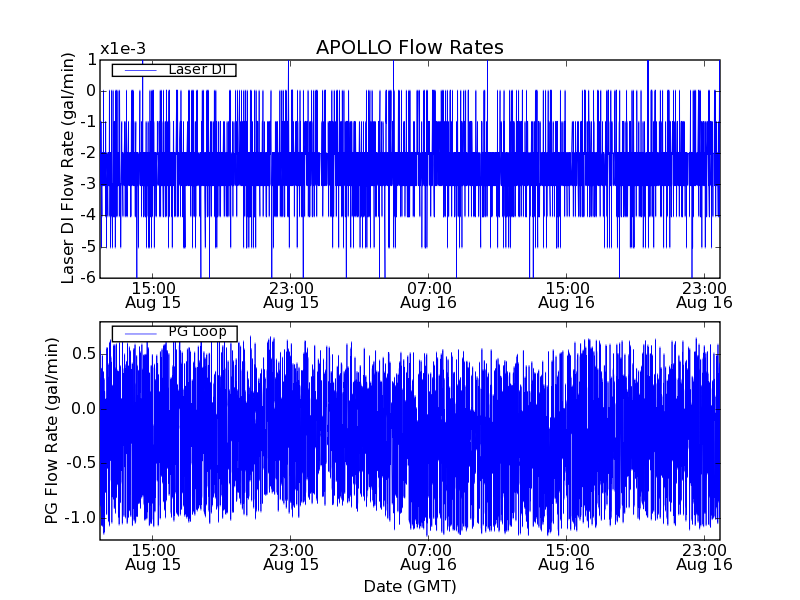Click the blue line sample in PG Loop legend
This screenshot has height=600, width=800.
pyautogui.click(x=140, y=333)
